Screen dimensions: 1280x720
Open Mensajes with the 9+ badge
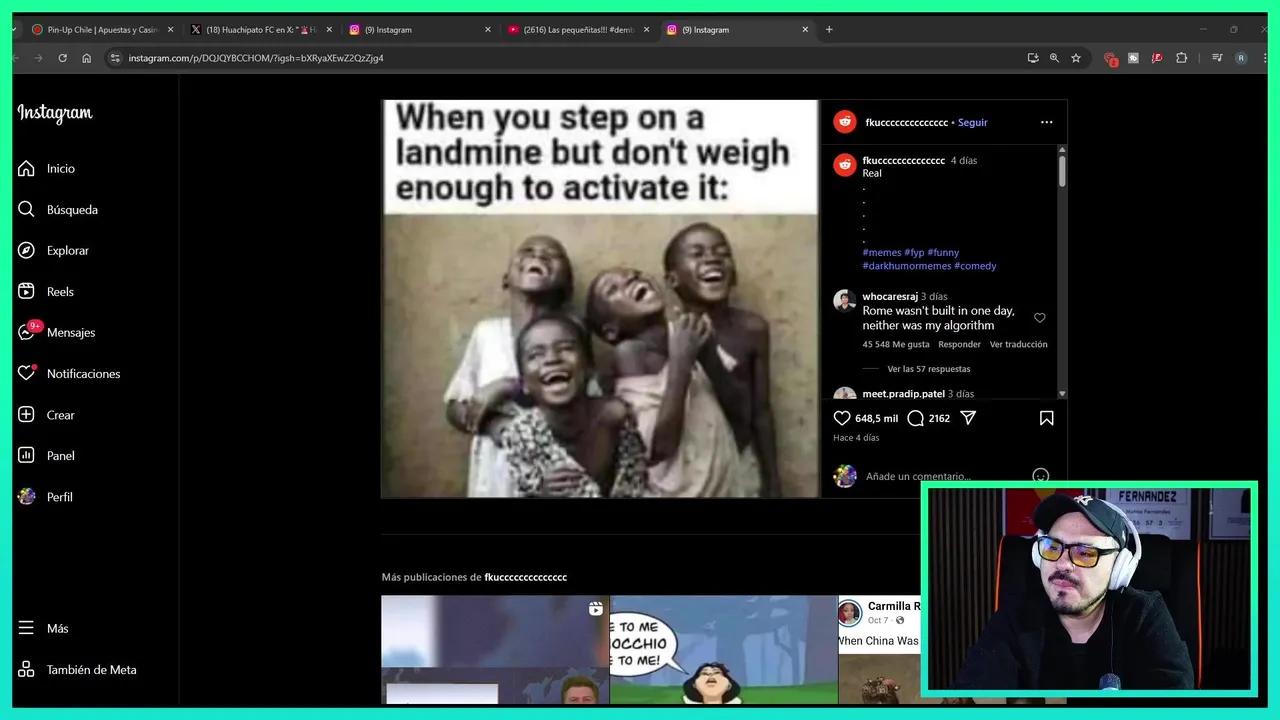tap(57, 332)
